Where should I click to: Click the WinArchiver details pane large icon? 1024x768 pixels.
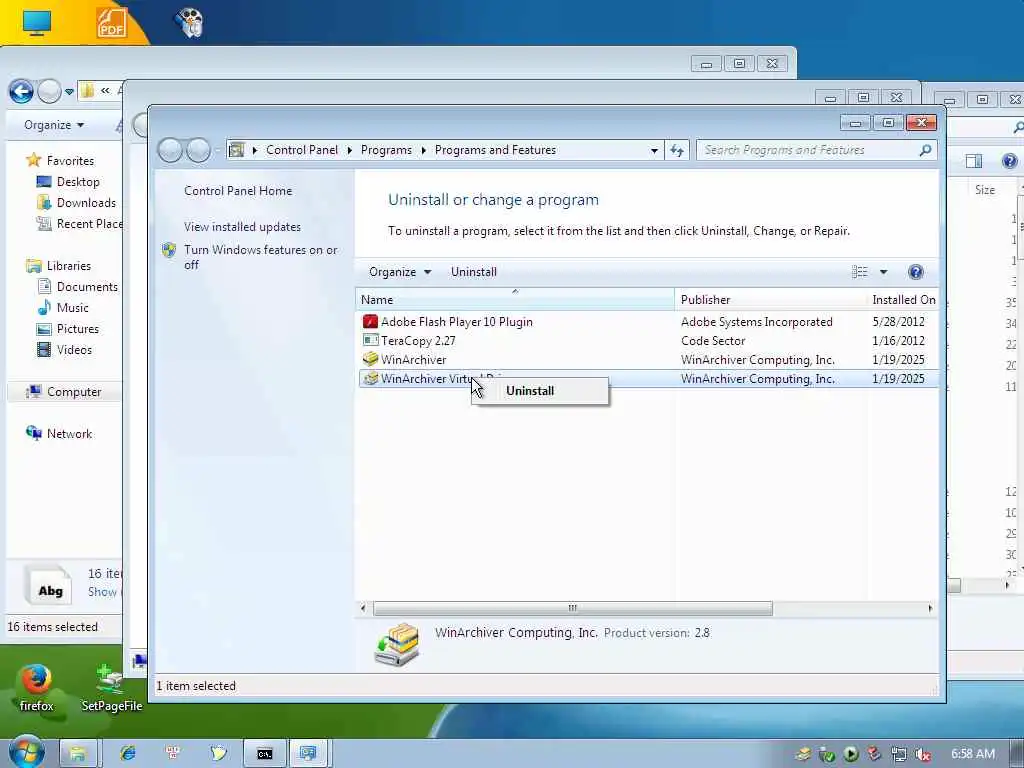point(397,645)
